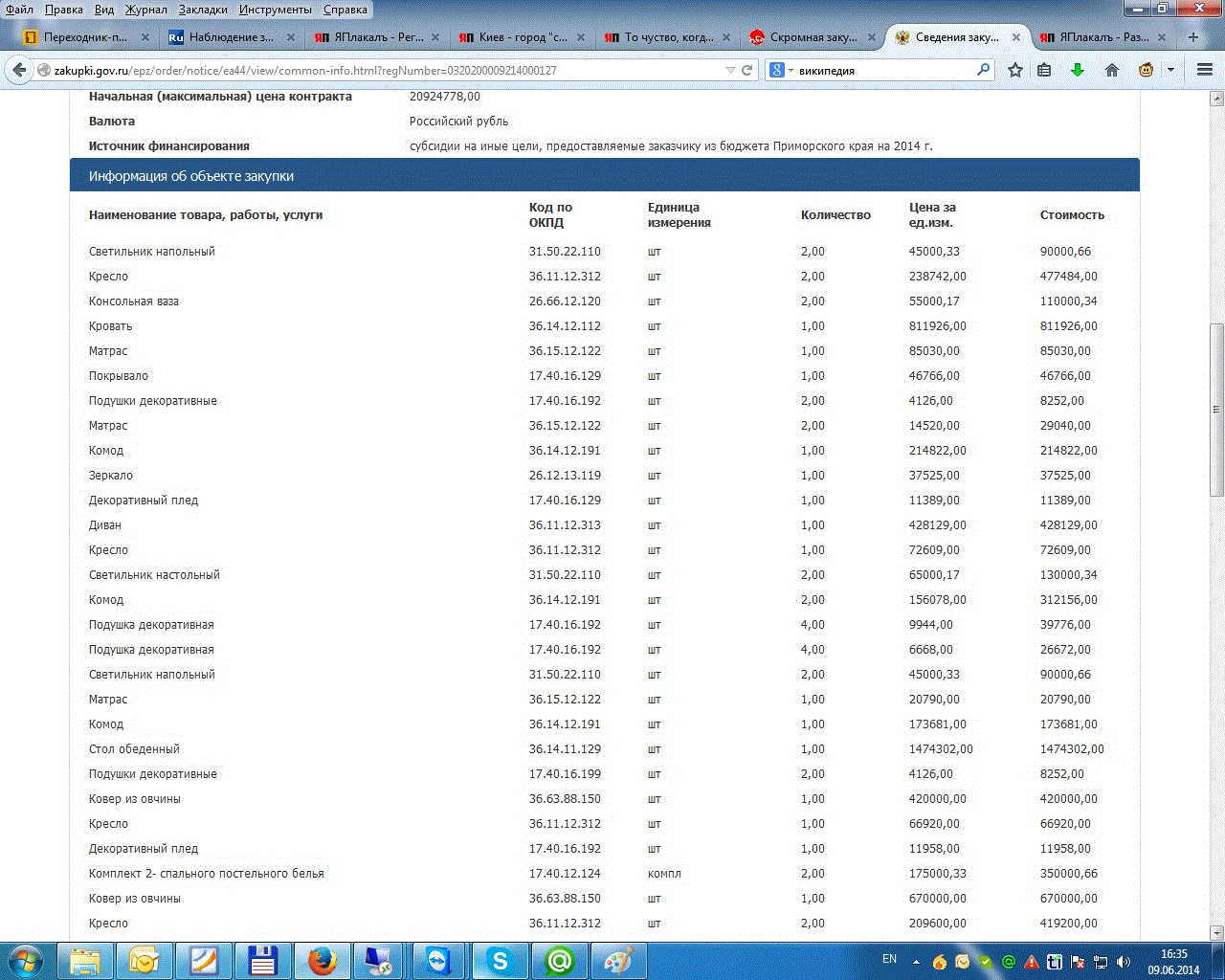Bookmark this page with the star icon
Screen dimensions: 1225x980
pyautogui.click(x=1015, y=70)
